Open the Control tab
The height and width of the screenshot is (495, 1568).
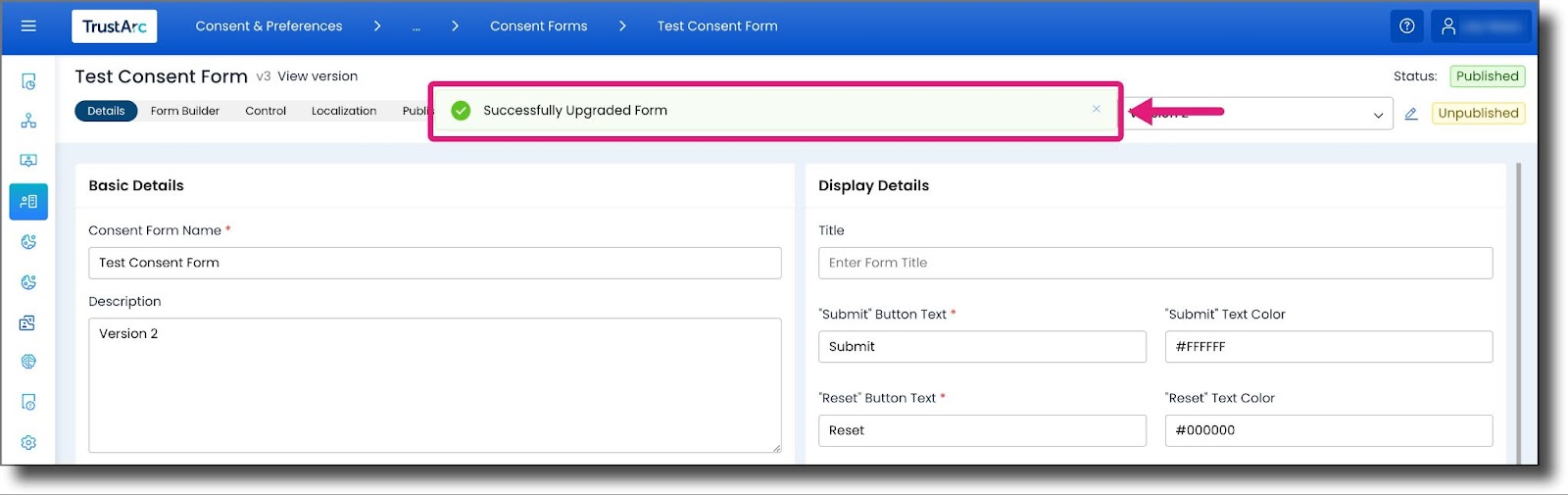[x=266, y=111]
